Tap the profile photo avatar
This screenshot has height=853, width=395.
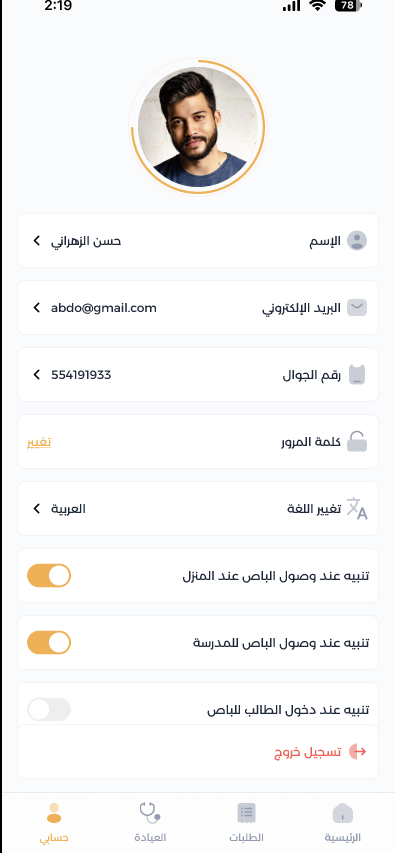click(x=198, y=127)
